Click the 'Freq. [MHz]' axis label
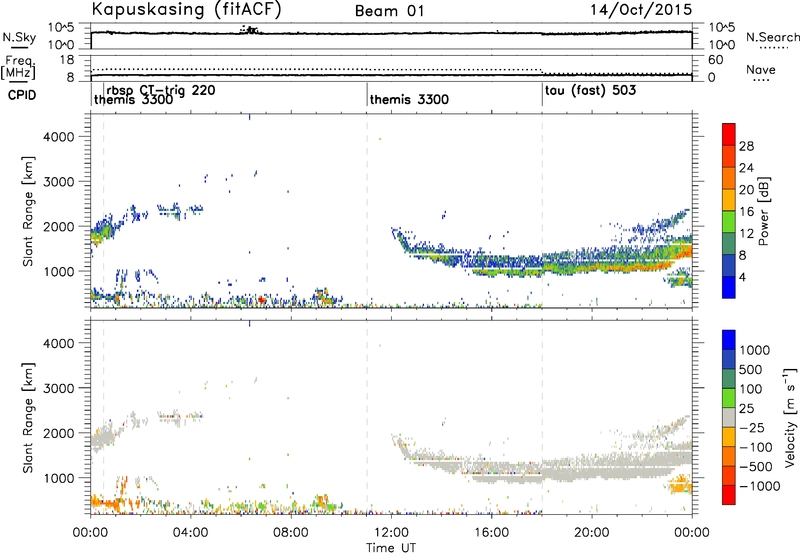Image resolution: width=800 pixels, height=554 pixels. pyautogui.click(x=18, y=67)
